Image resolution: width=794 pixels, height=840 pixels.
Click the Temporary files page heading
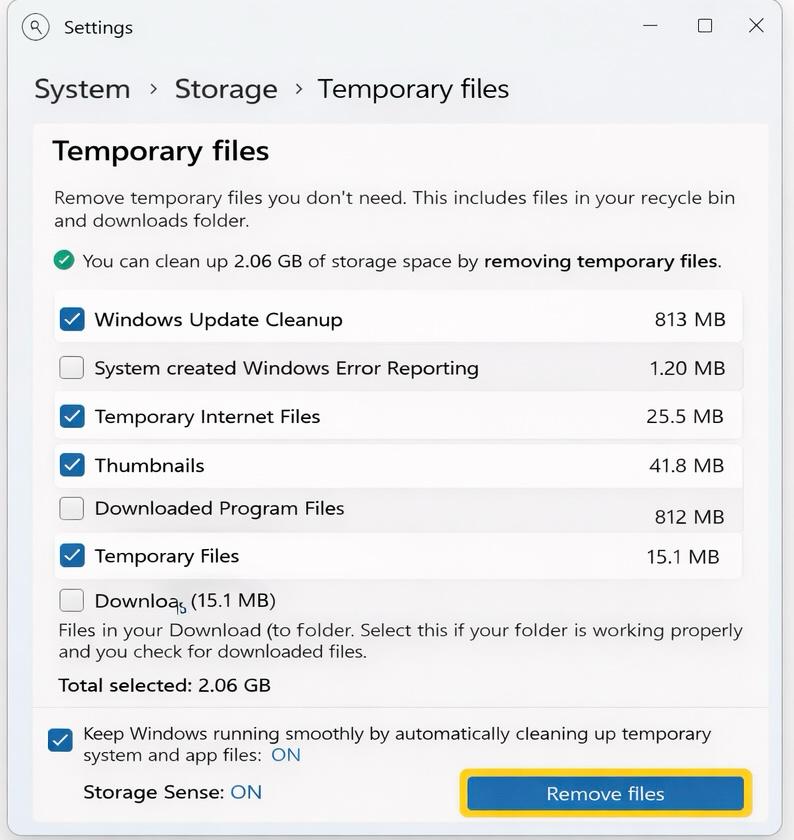click(160, 151)
